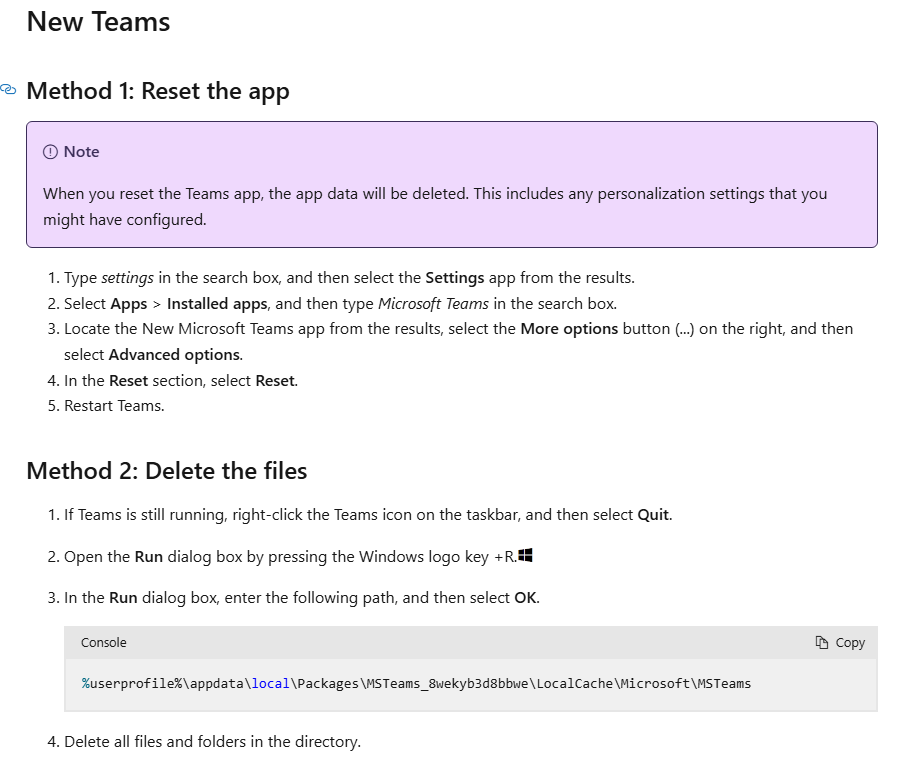Screen dimensions: 915x759
Task: Click the bold 'More options' text
Action: click(569, 329)
